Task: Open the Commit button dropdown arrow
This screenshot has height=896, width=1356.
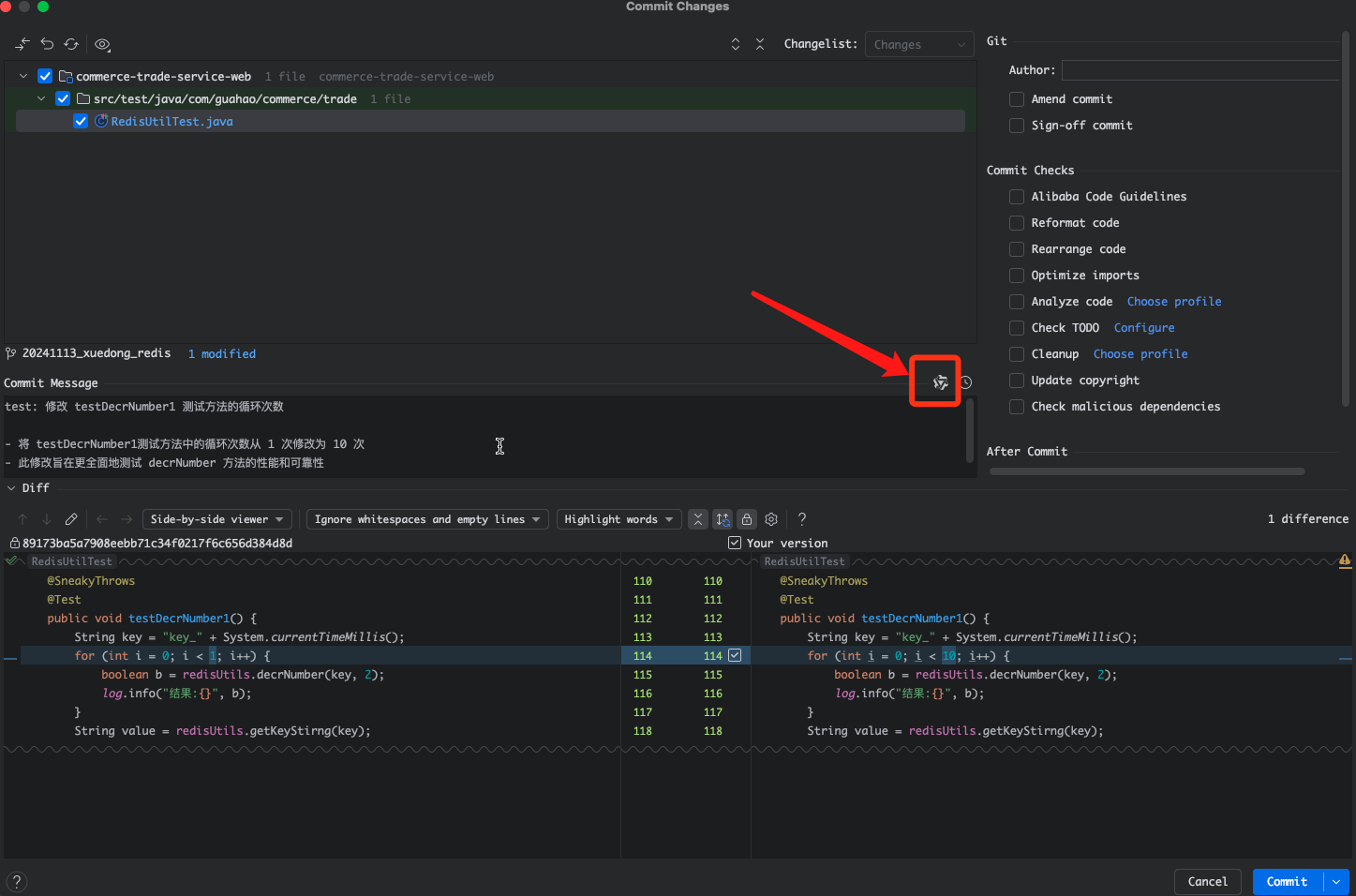Action: 1336,882
